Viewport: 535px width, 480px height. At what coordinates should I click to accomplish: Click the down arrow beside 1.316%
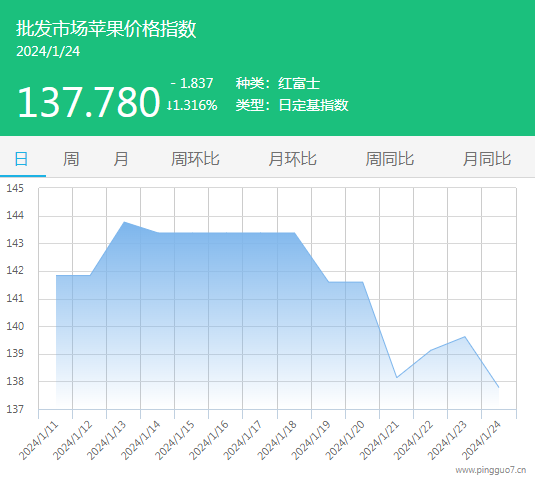click(x=169, y=105)
